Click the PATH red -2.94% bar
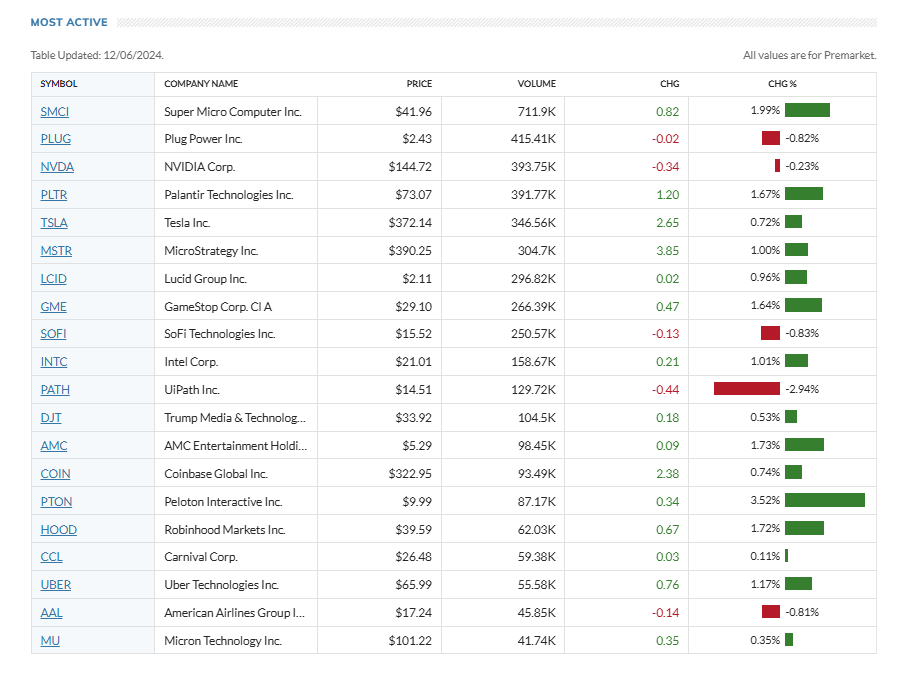Viewport: 910px width, 673px height. click(747, 389)
